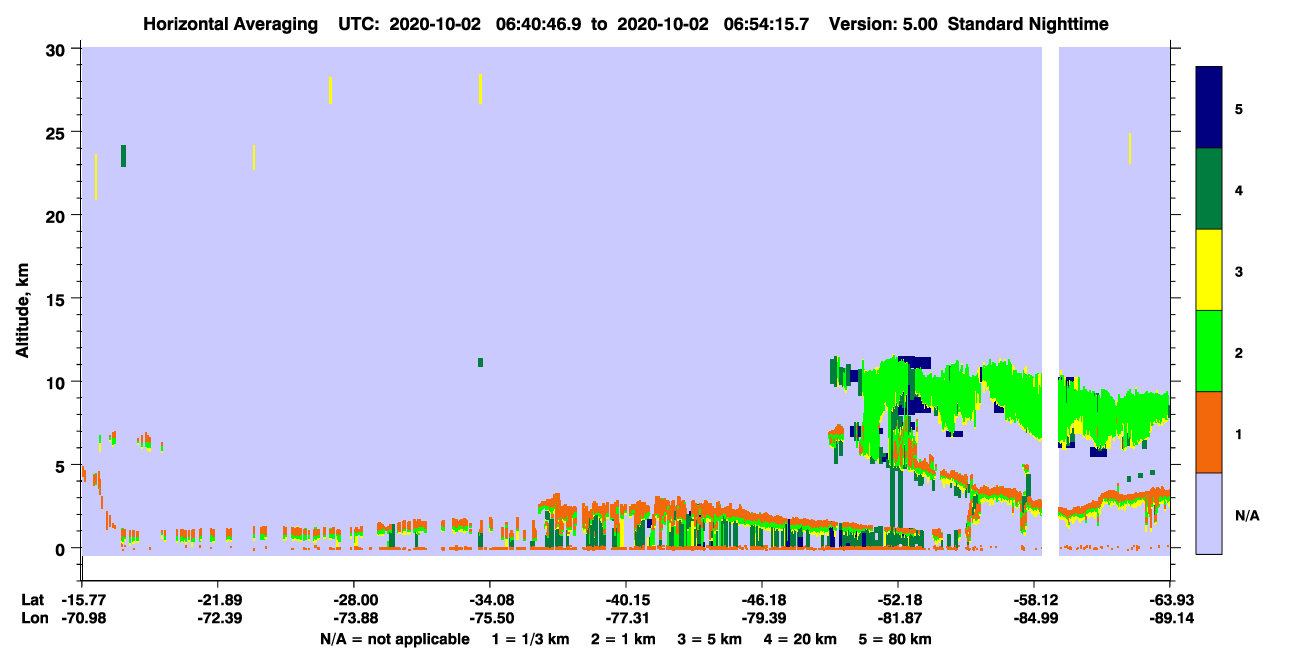Click the longitude value '-70.98'
1300x667 pixels.
(82, 618)
